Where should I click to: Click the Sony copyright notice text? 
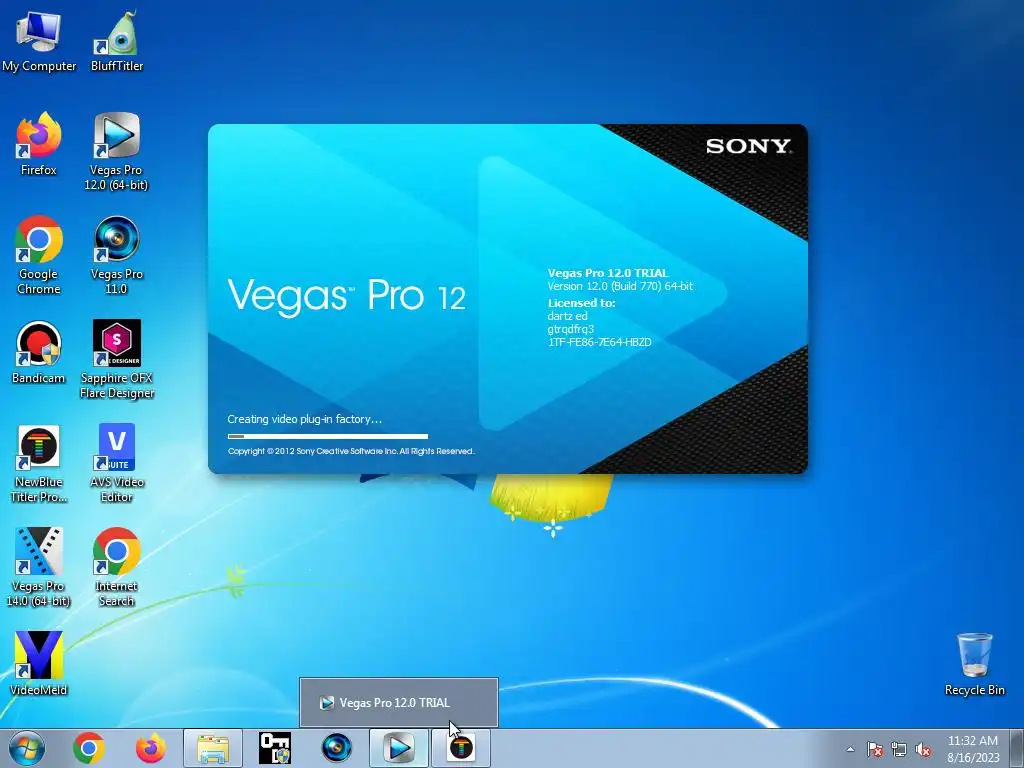351,451
